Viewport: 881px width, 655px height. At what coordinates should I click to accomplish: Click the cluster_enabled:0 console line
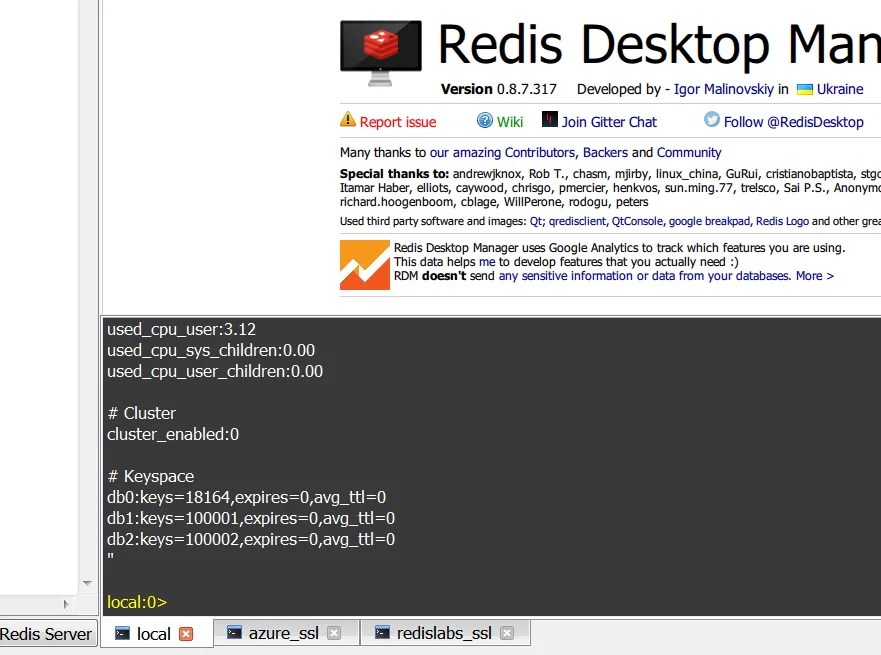coord(173,435)
